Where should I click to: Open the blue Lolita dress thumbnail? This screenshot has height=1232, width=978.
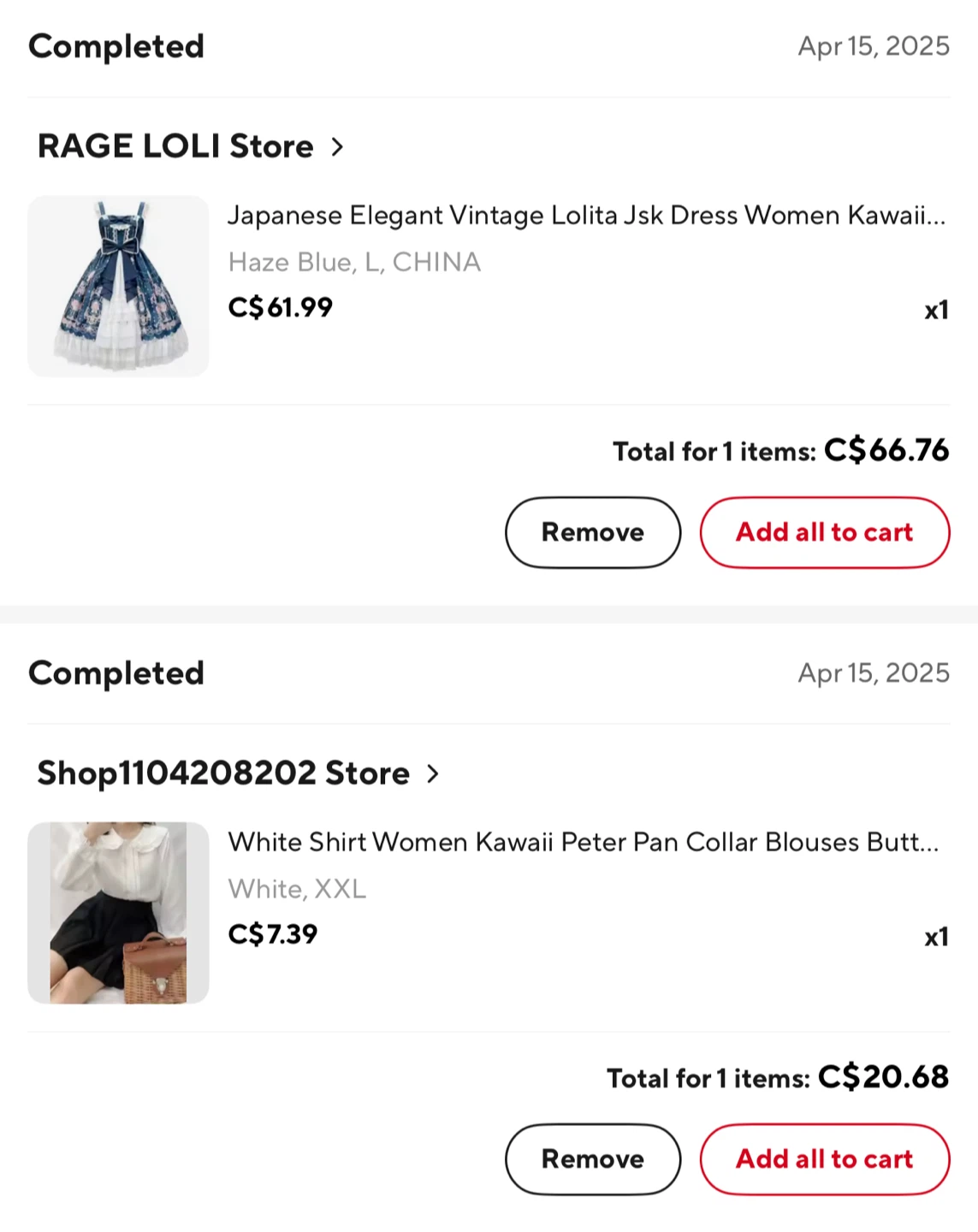[118, 286]
